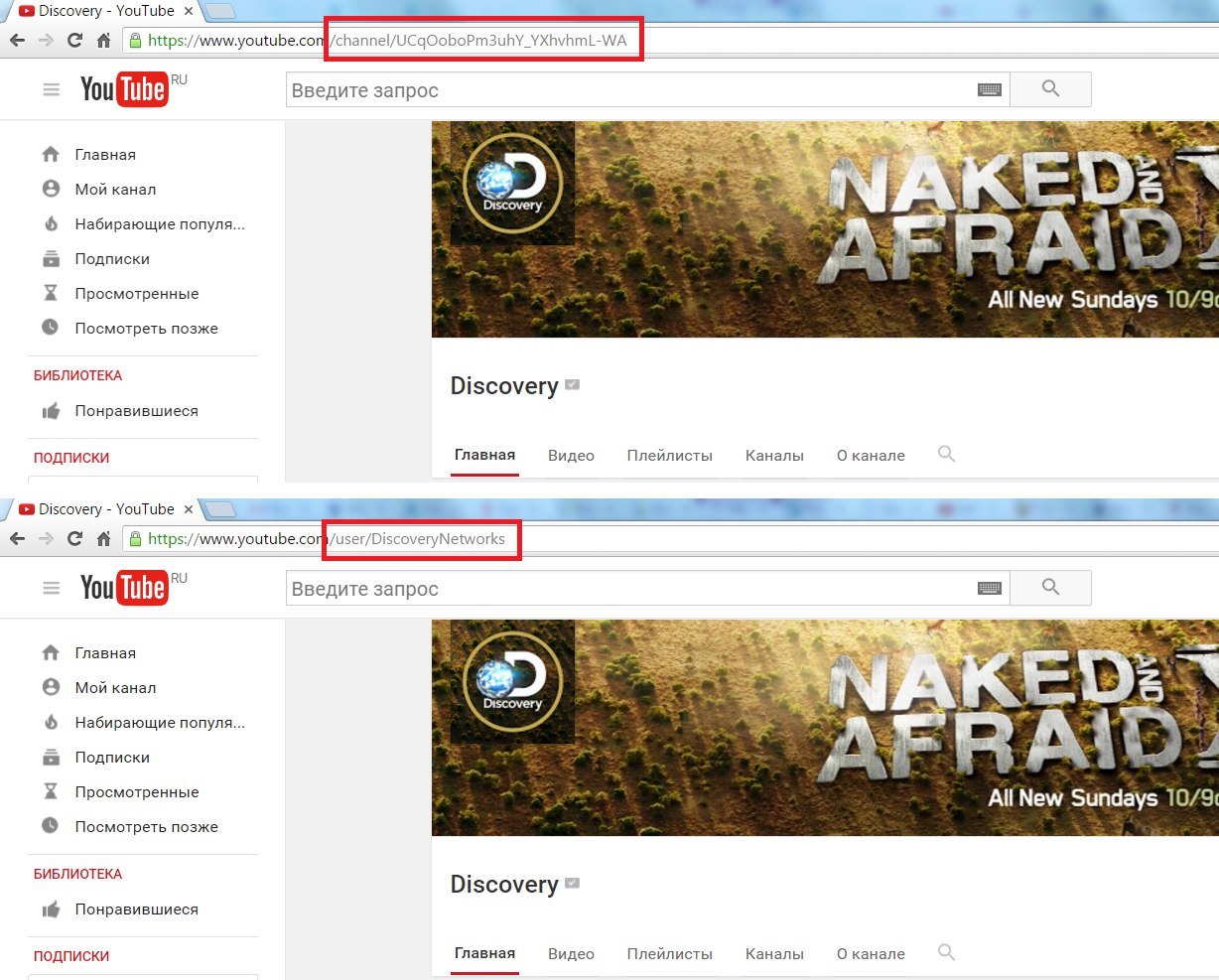Click the back arrow in the upper browser window
Image resolution: width=1219 pixels, height=980 pixels.
pyautogui.click(x=17, y=40)
